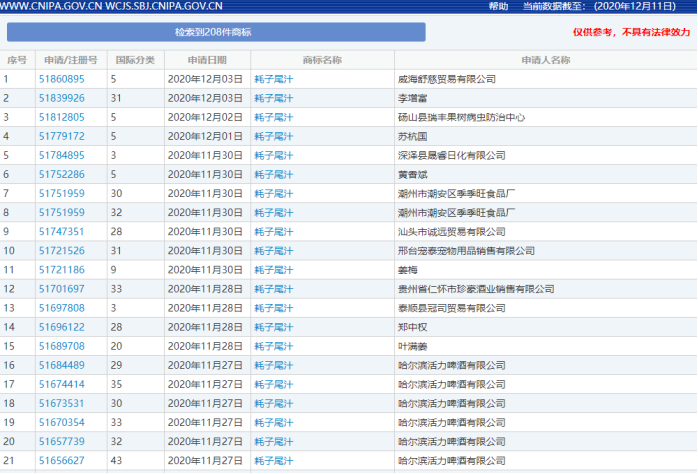
Task: Open application number 51784895
Action: point(61,155)
